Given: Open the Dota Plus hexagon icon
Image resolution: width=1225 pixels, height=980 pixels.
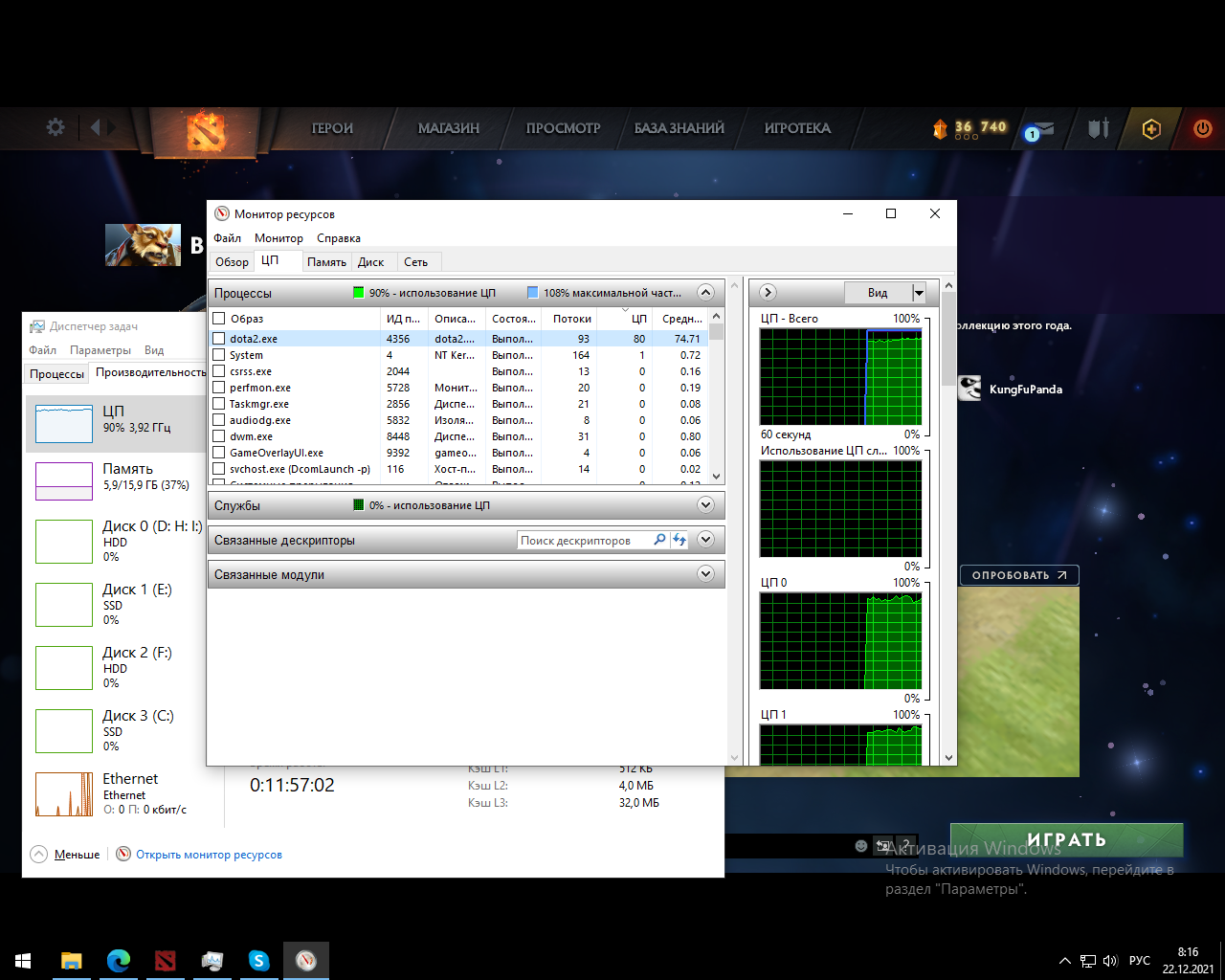Looking at the screenshot, I should click(1151, 129).
